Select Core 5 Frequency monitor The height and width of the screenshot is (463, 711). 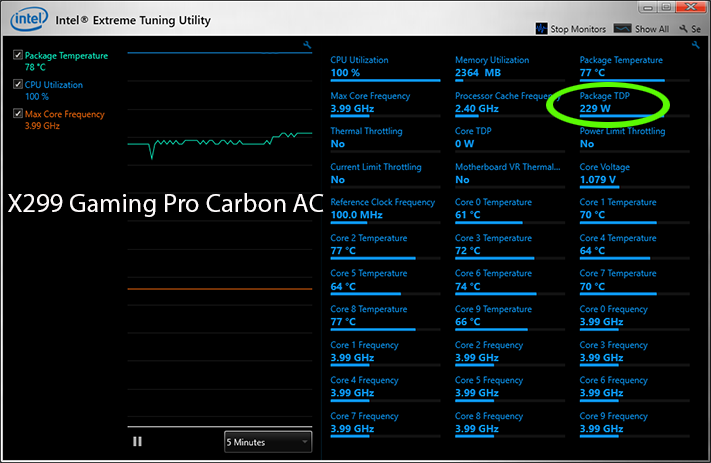click(x=510, y=387)
